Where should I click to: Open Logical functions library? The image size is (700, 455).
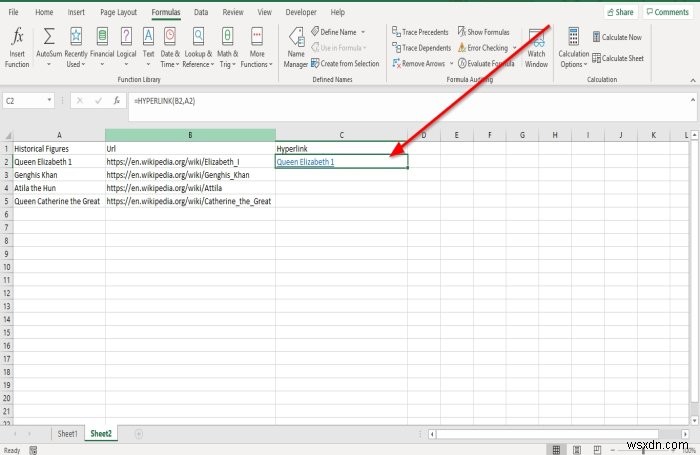pos(126,47)
